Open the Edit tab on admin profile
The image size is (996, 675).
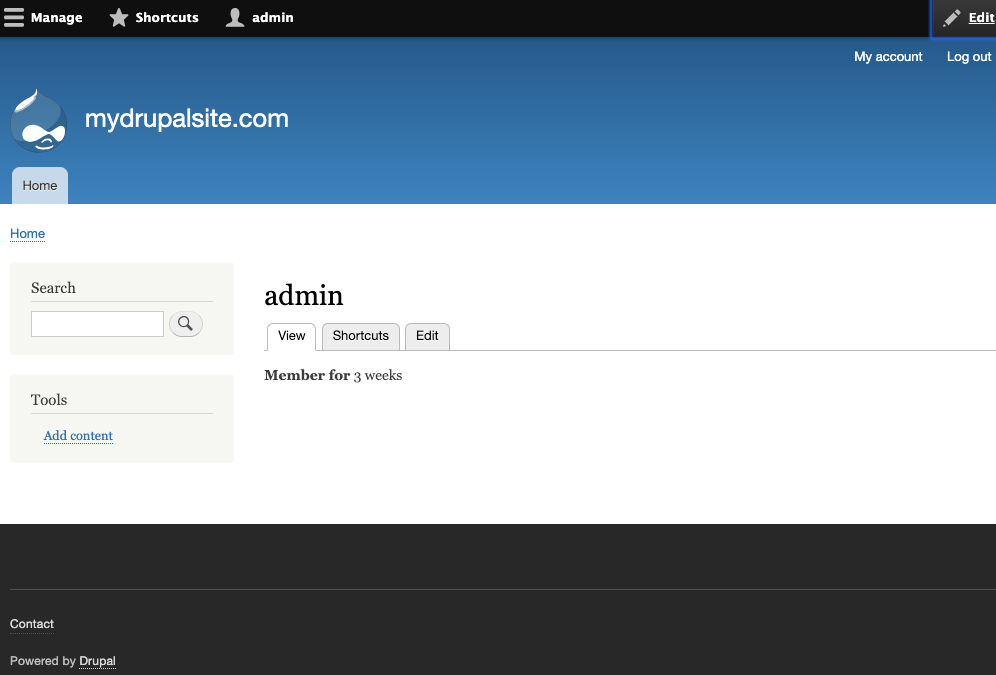click(x=427, y=336)
